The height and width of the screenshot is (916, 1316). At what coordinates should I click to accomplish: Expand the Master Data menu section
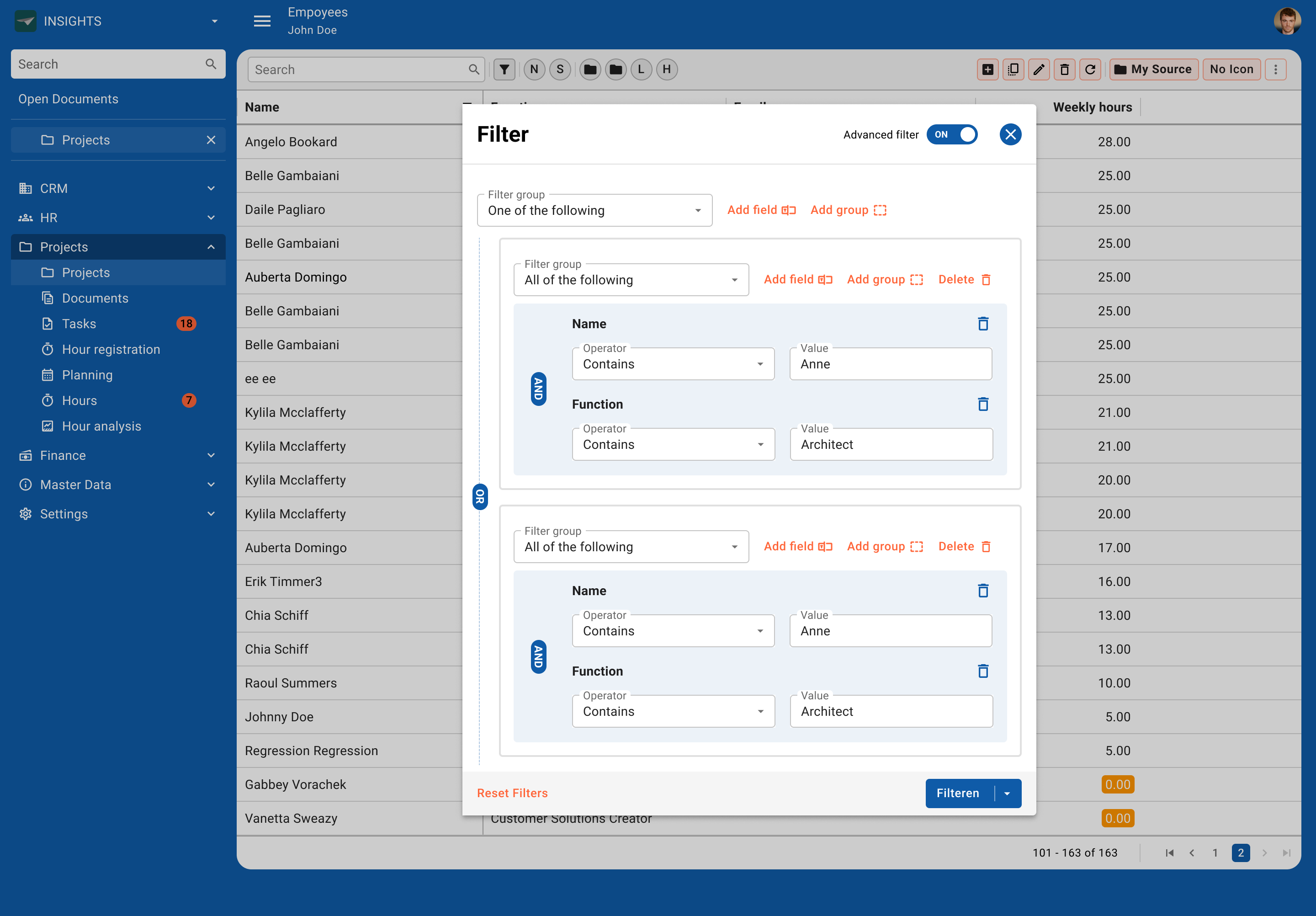click(x=118, y=485)
